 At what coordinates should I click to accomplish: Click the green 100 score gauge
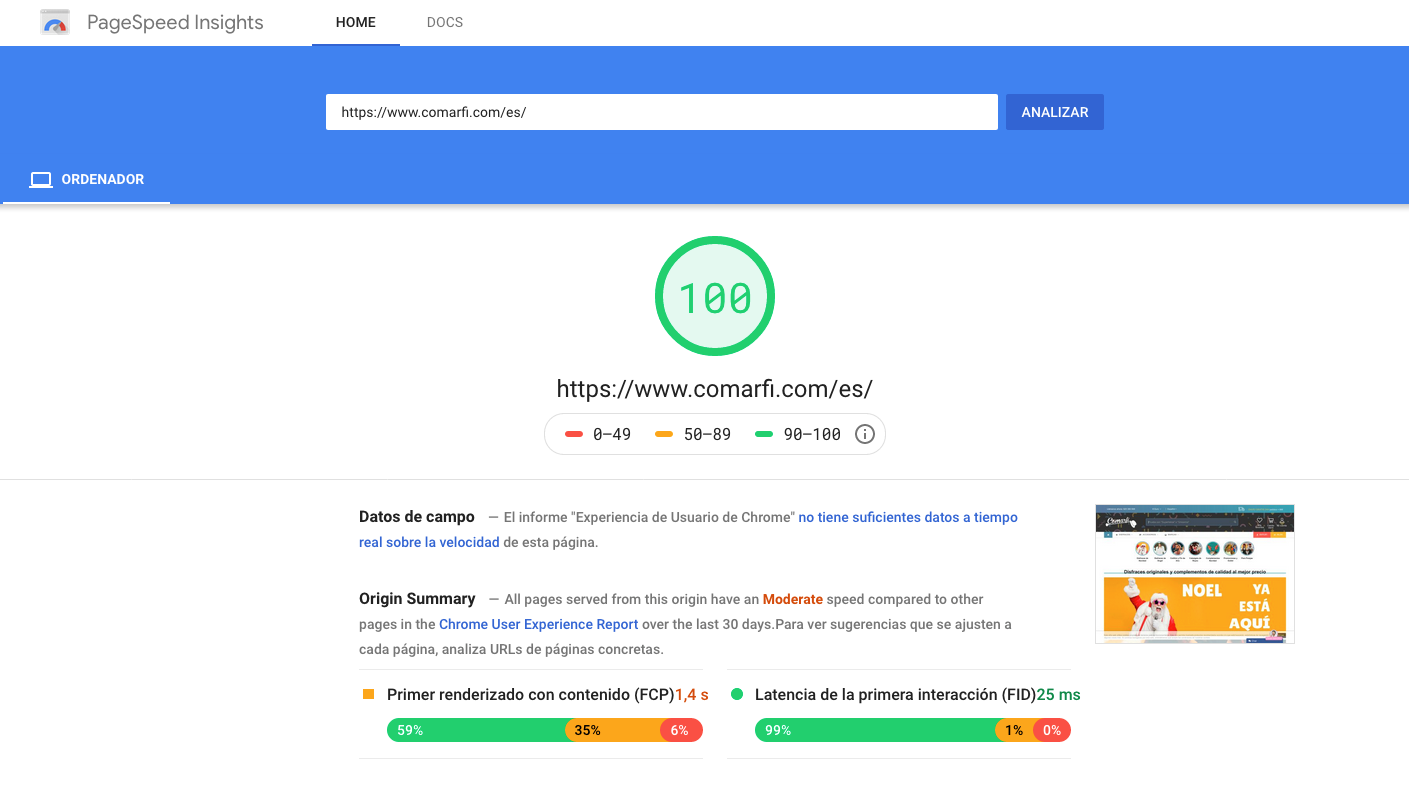click(x=715, y=296)
